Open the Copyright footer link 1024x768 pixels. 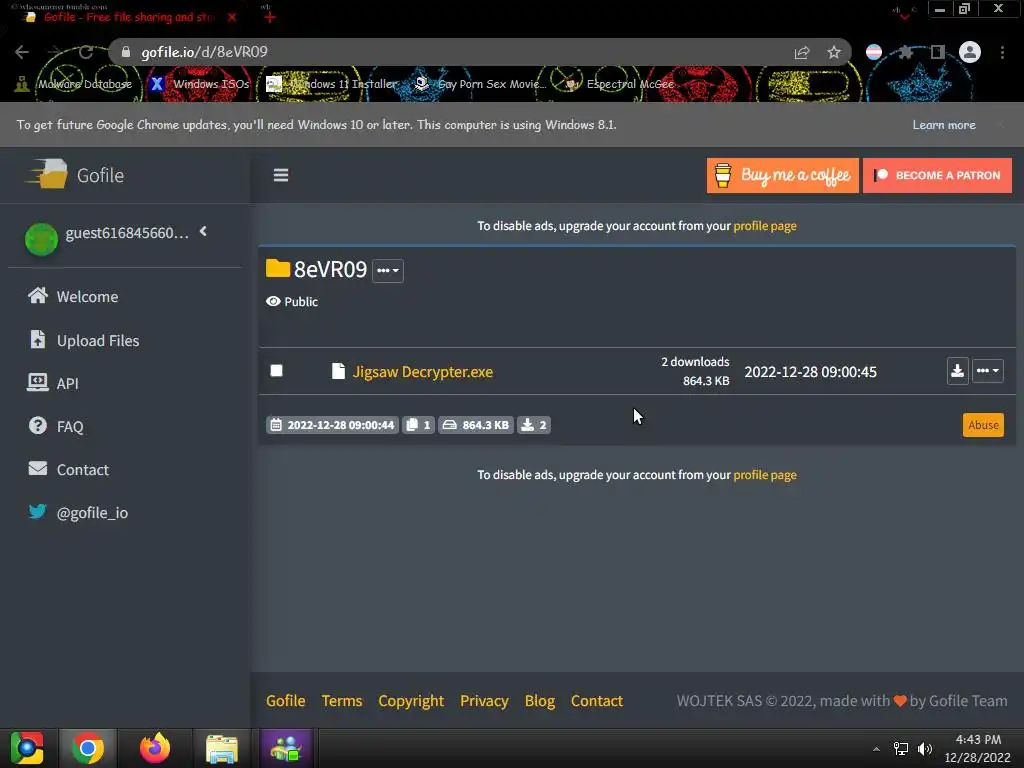click(411, 701)
